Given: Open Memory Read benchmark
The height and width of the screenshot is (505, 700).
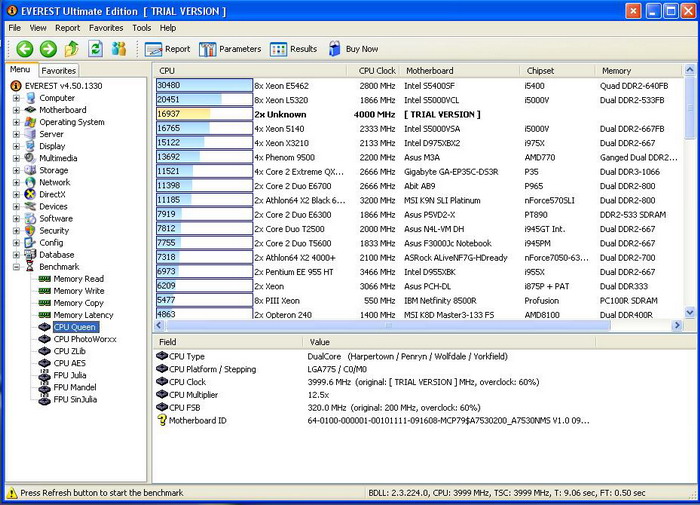Looking at the screenshot, I should [79, 279].
